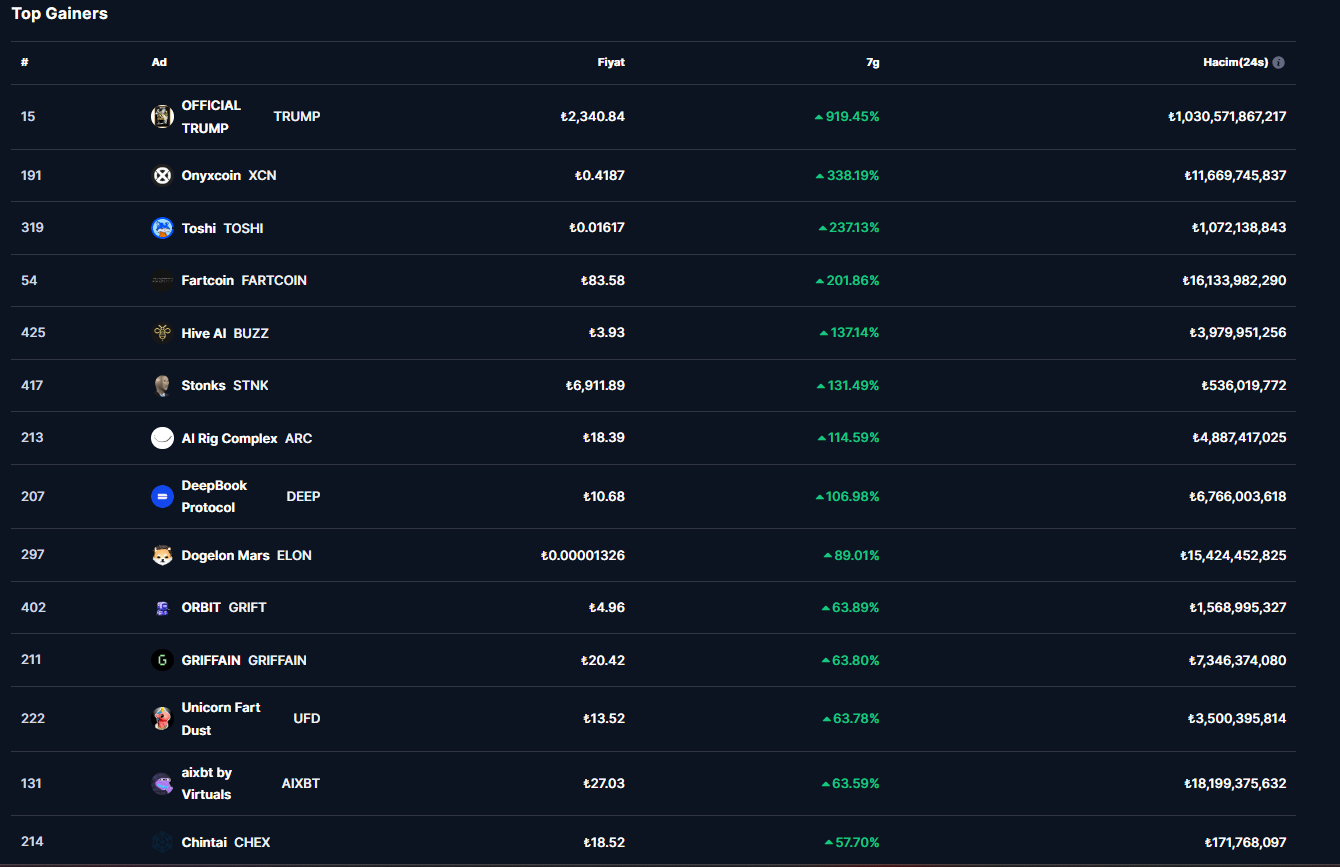Click the AI Rig Complex logo
The width and height of the screenshot is (1340, 867).
(x=162, y=438)
